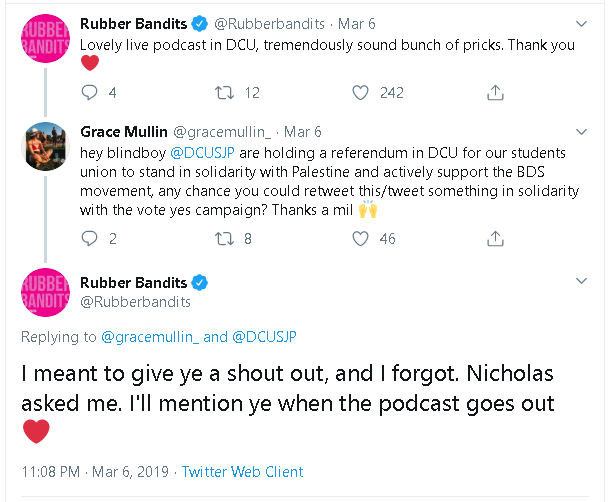Click the Mar 6 date on Grace's tweet
Viewport: 610px width, 502px height.
pyautogui.click(x=303, y=132)
